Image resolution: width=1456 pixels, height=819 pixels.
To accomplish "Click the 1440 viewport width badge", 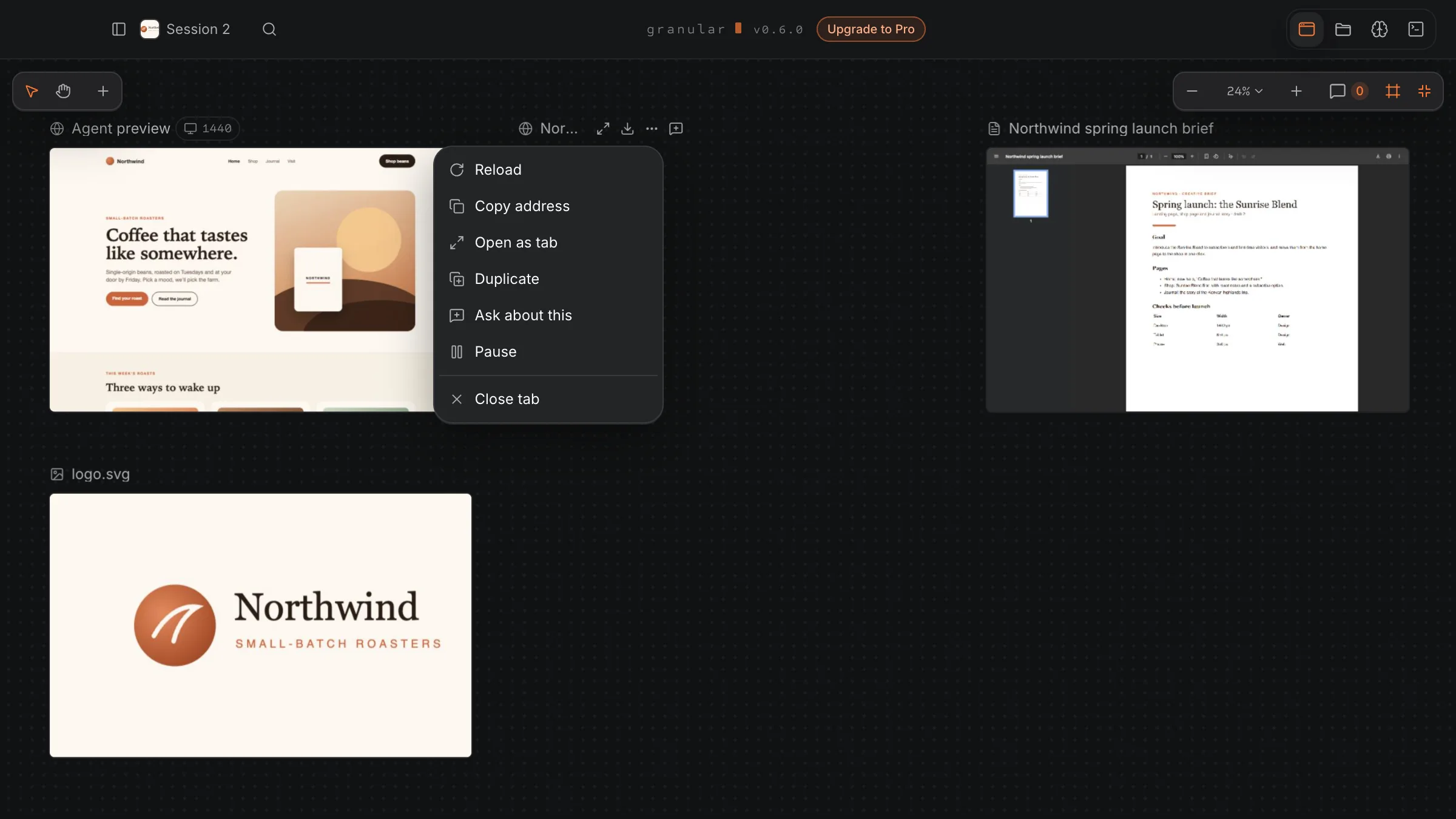I will [x=208, y=129].
